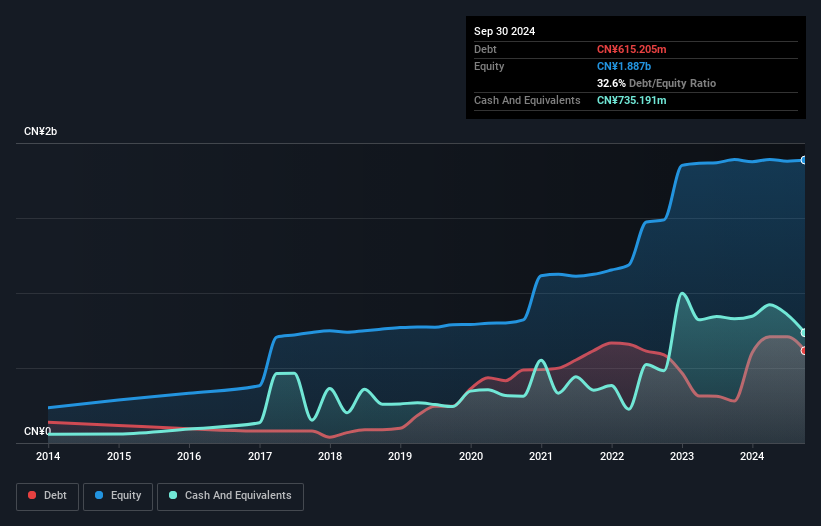821x526 pixels.
Task: Click the 2023 x-axis label
Action: pyautogui.click(x=682, y=456)
